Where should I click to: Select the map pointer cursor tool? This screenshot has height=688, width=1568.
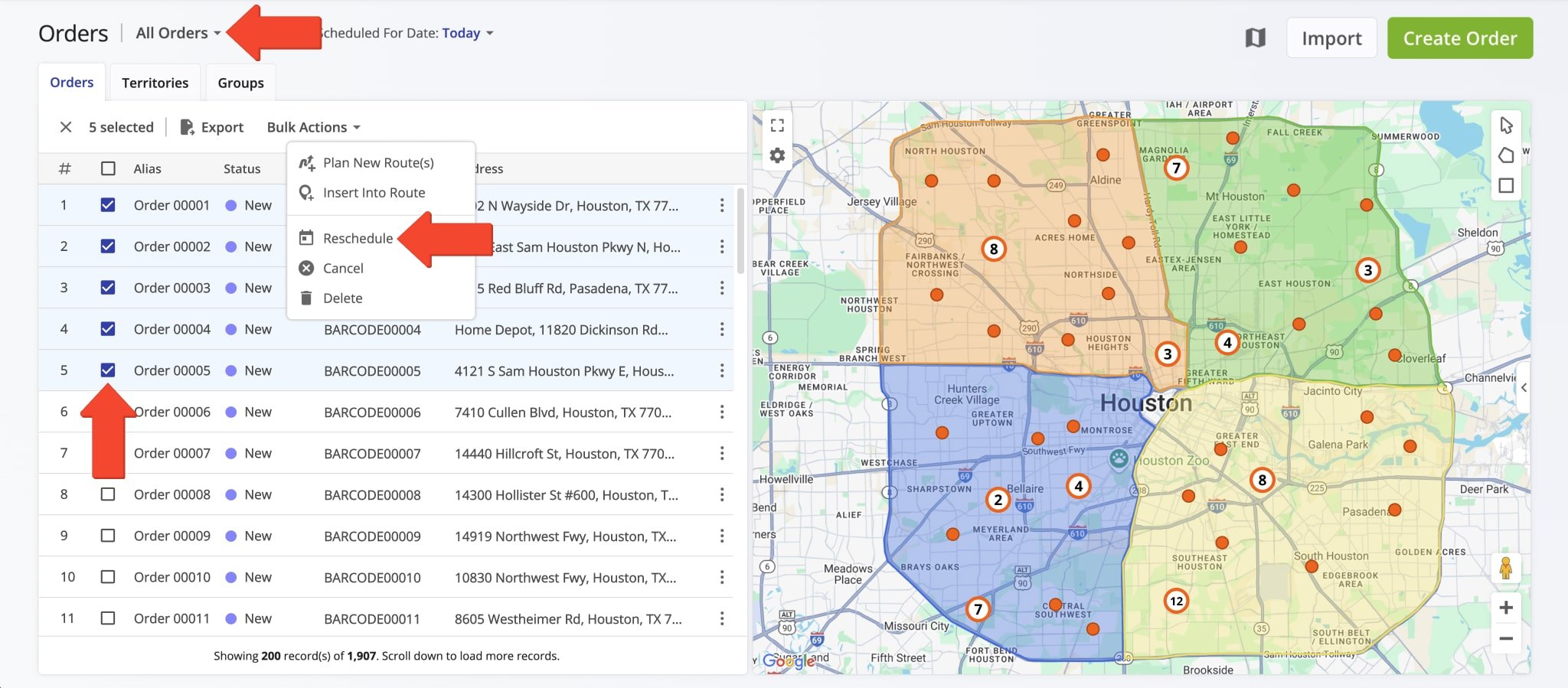(x=1506, y=126)
